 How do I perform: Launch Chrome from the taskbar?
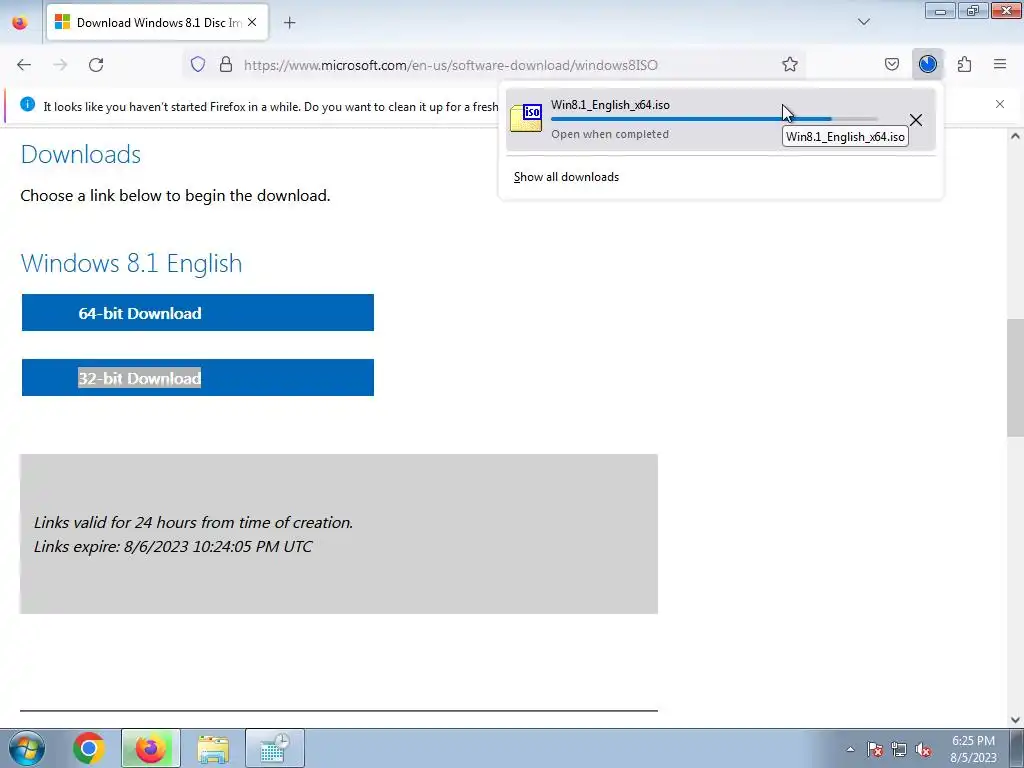point(89,748)
